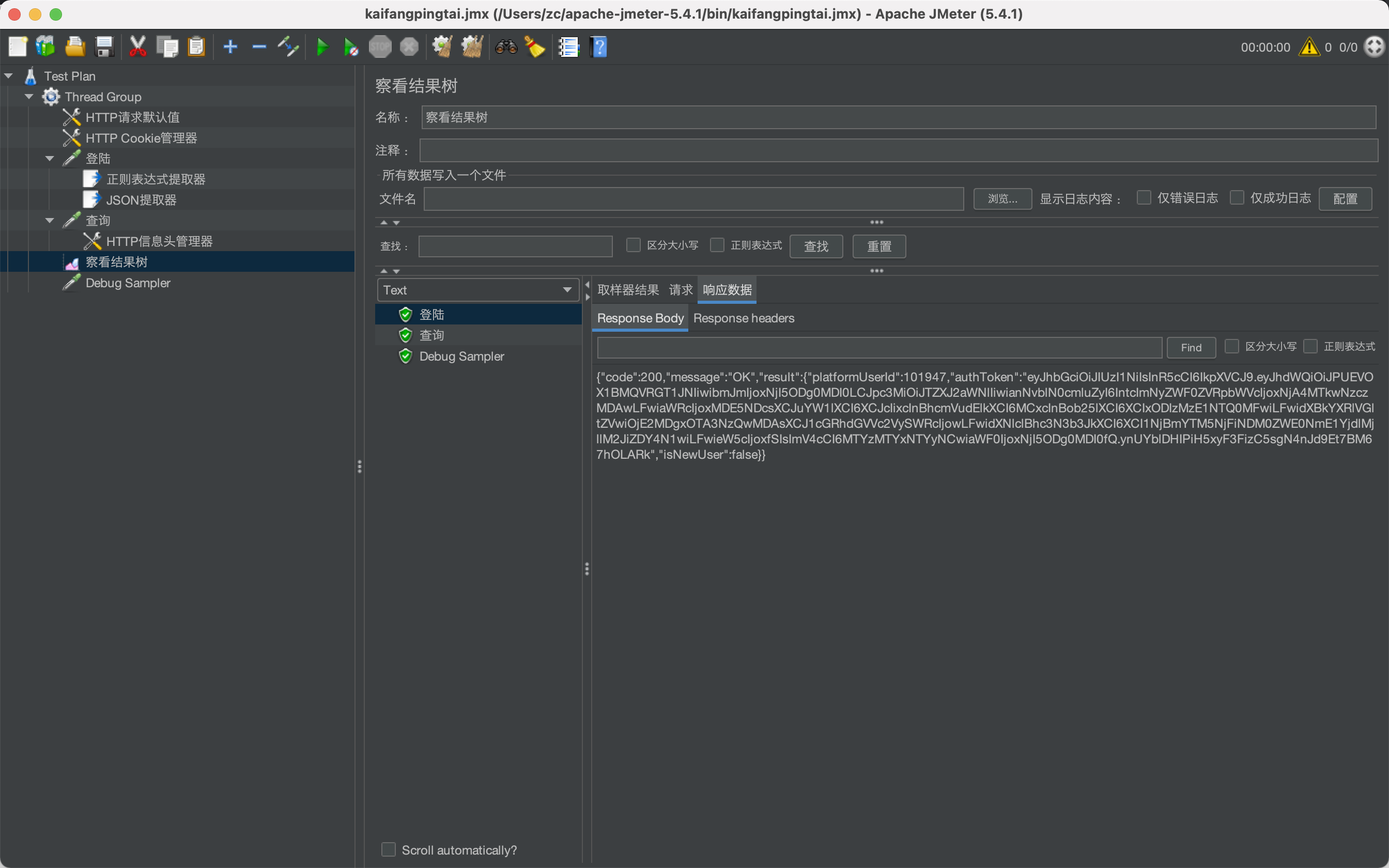Start the test with green play icon
This screenshot has height=868, width=1389.
pos(322,47)
